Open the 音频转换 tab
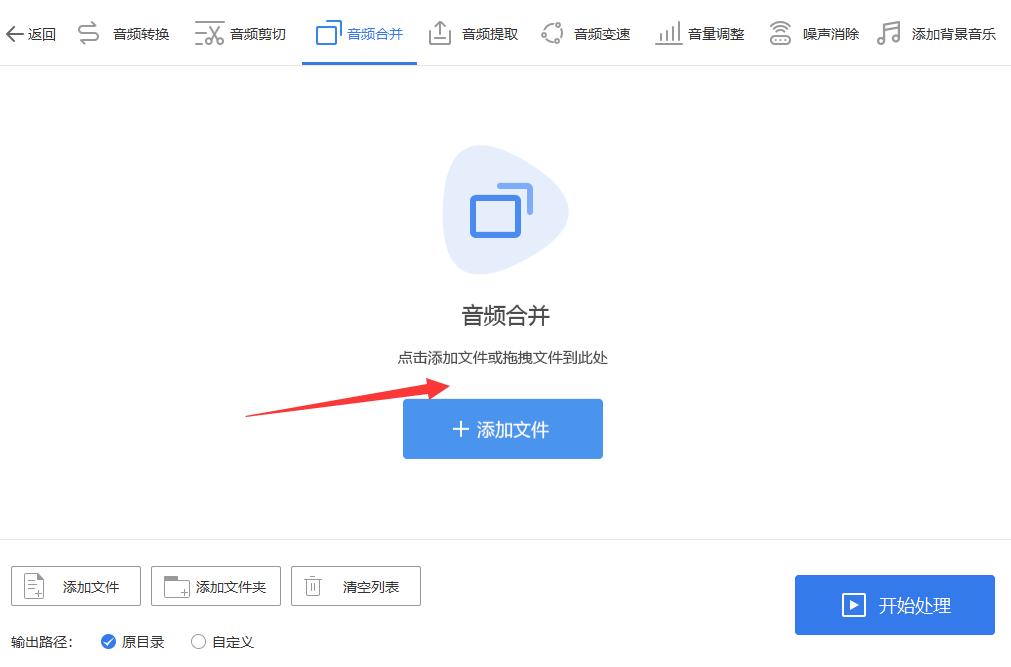The width and height of the screenshot is (1011, 667). coord(123,32)
